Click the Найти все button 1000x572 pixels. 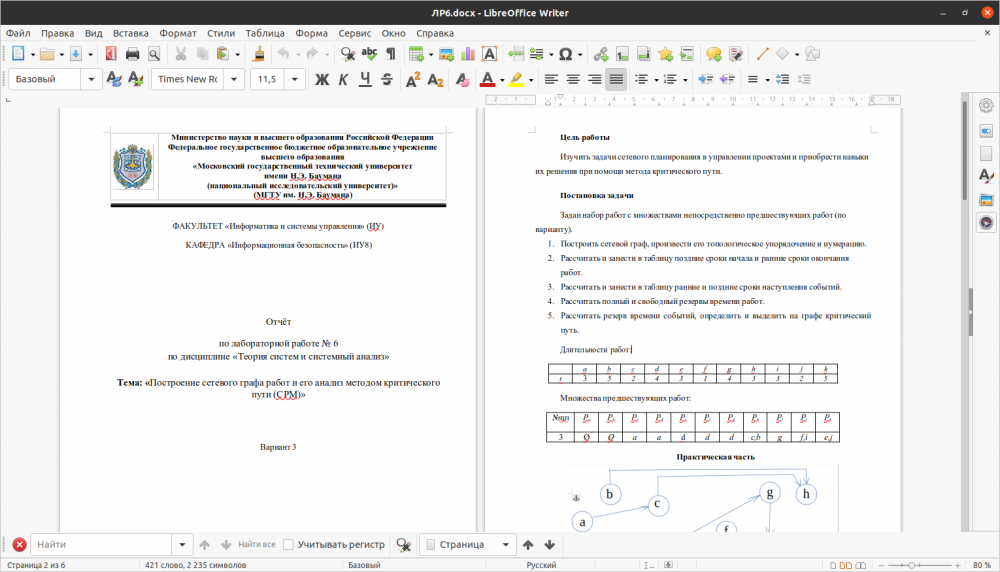(x=256, y=545)
